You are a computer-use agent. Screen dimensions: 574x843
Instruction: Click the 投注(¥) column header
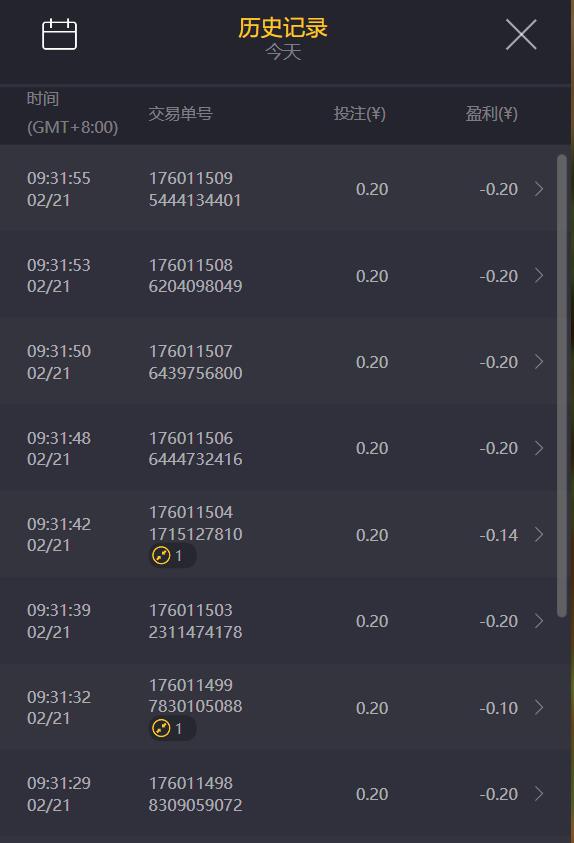tap(360, 113)
